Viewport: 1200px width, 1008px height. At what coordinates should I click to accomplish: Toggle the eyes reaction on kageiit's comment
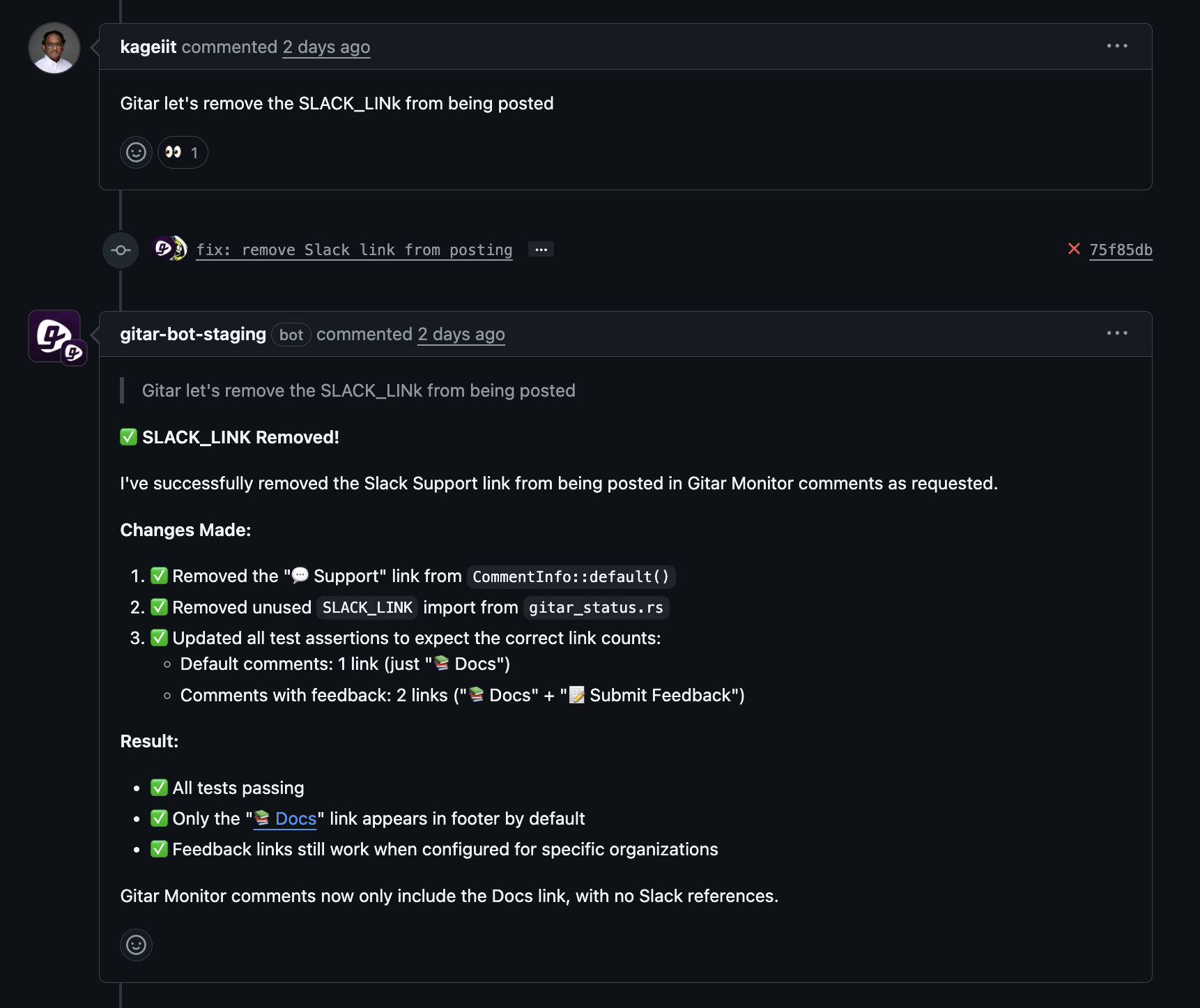click(x=183, y=152)
